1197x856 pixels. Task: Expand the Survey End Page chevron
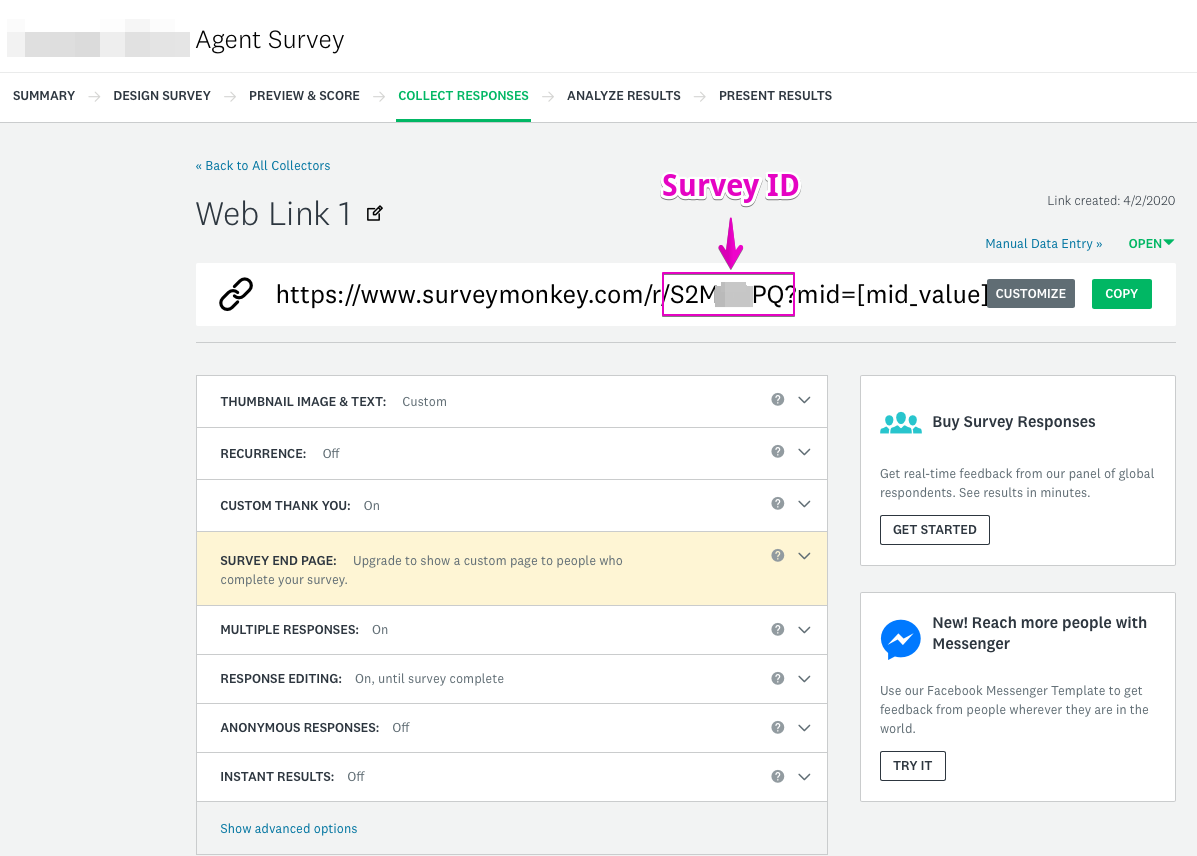[x=804, y=556]
